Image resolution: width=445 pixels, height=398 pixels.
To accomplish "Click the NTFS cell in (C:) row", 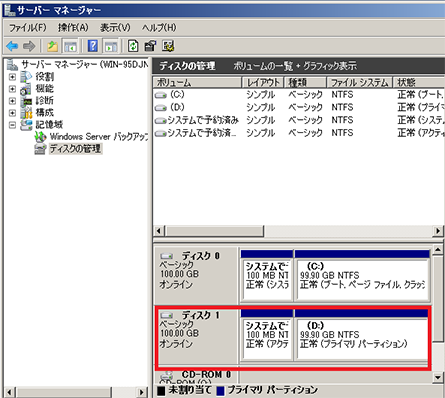I will point(342,95).
